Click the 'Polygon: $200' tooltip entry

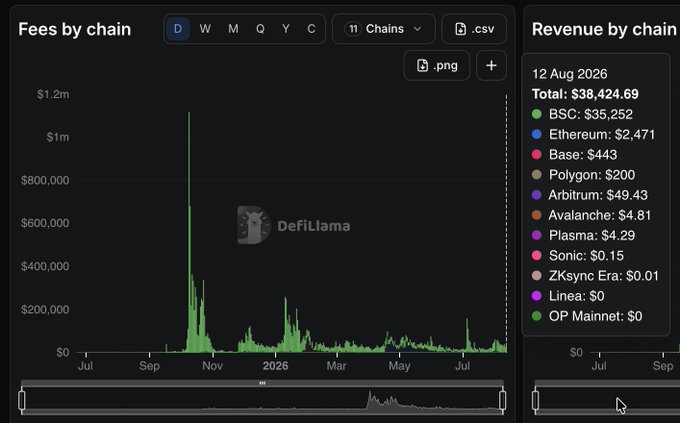(592, 175)
